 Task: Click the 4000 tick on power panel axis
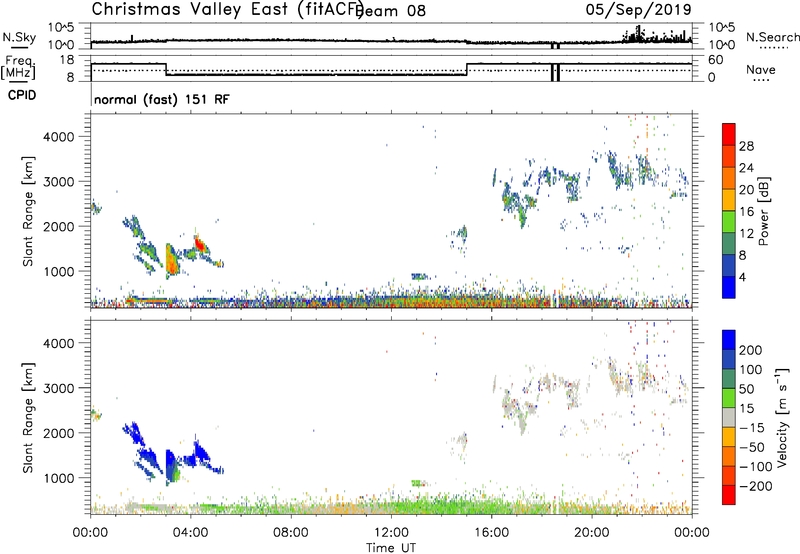point(58,137)
